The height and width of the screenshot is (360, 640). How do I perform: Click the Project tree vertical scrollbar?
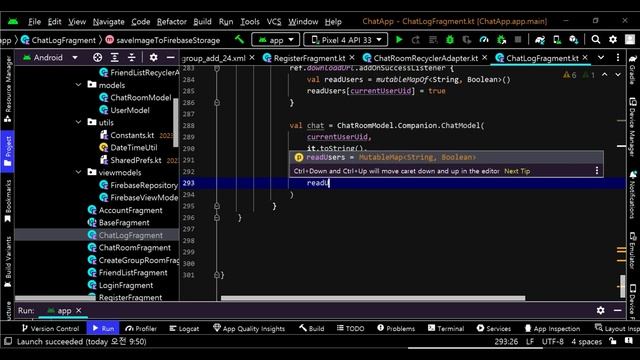176,122
